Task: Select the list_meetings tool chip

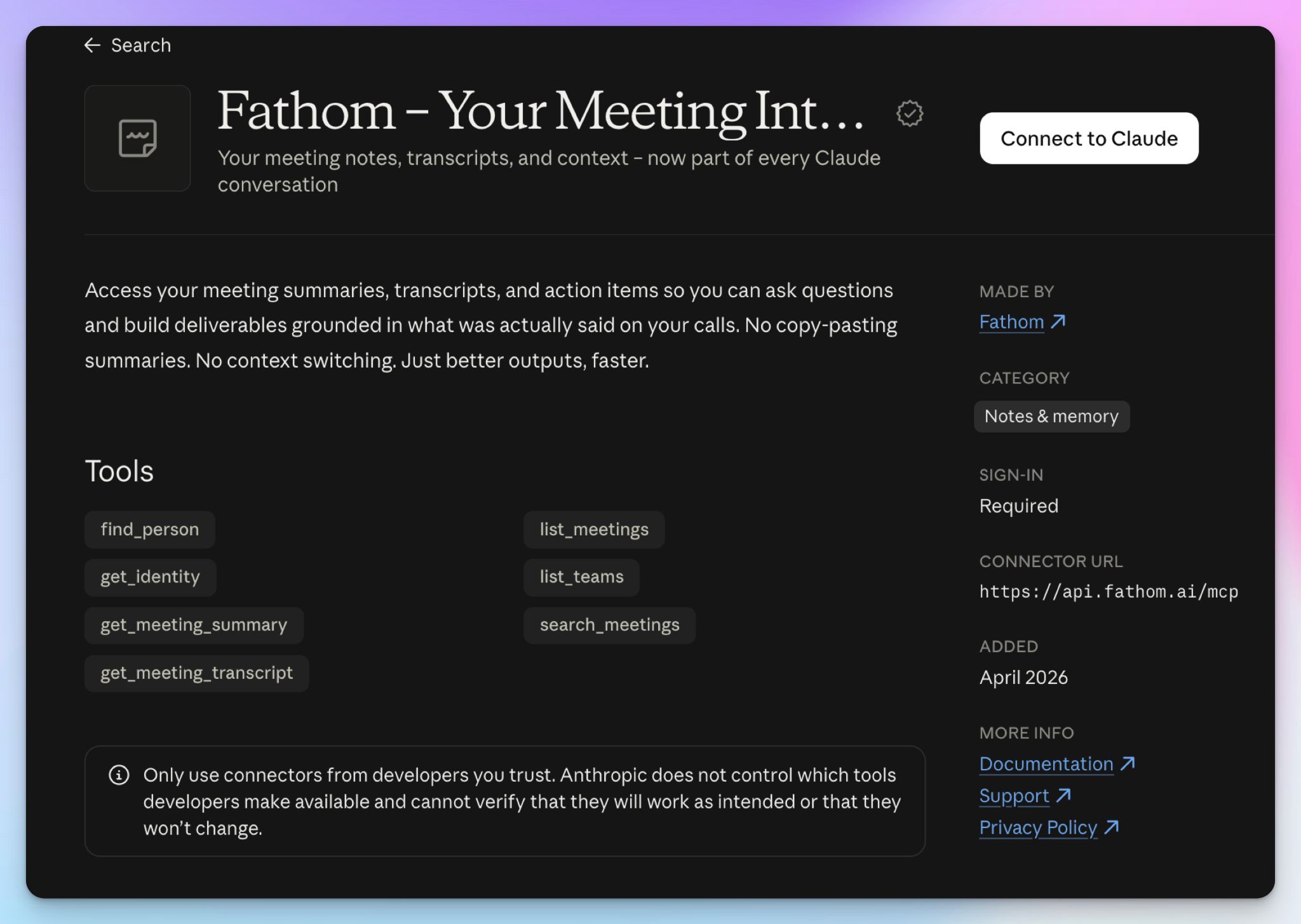Action: coord(594,529)
